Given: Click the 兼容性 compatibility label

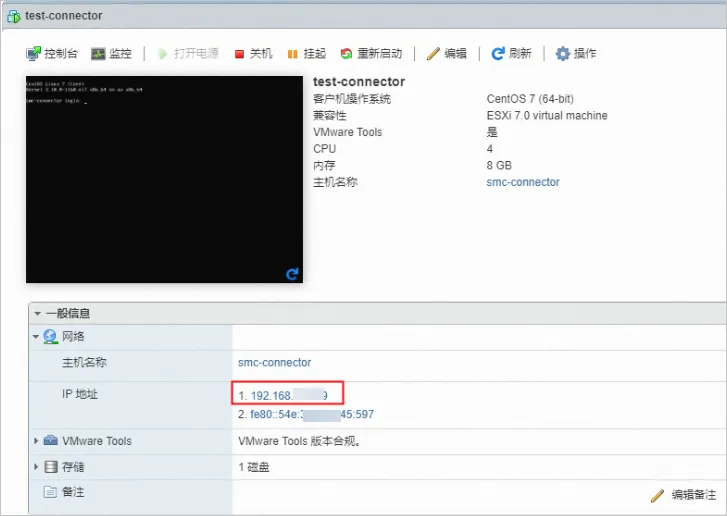Looking at the screenshot, I should (x=330, y=115).
